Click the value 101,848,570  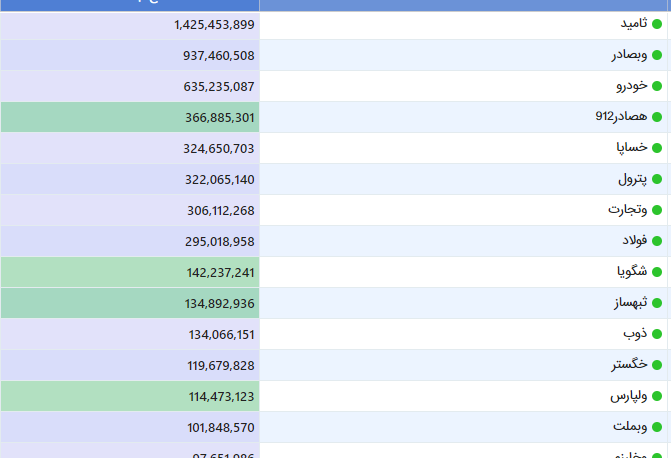[221, 428]
